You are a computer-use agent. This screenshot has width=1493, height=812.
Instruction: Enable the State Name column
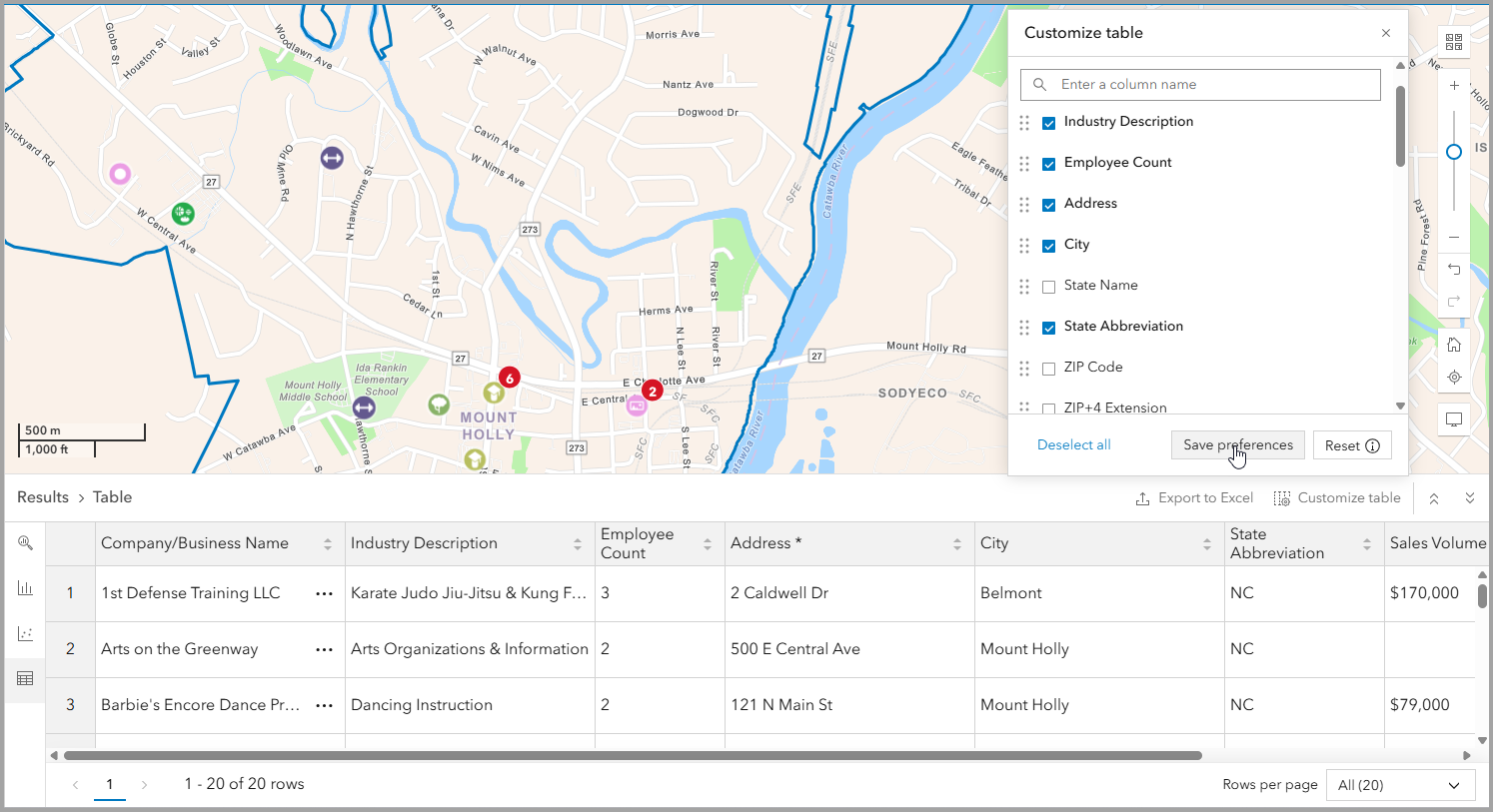(1048, 287)
